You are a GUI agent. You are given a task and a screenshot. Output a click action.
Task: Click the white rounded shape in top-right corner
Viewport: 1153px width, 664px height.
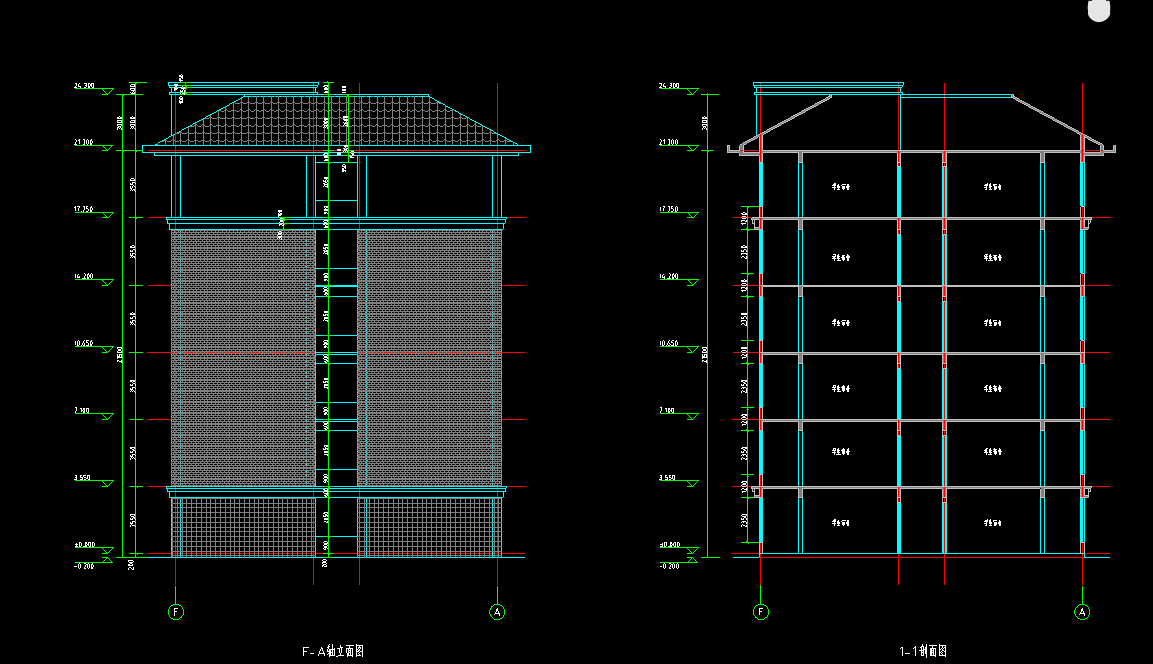pos(1099,10)
